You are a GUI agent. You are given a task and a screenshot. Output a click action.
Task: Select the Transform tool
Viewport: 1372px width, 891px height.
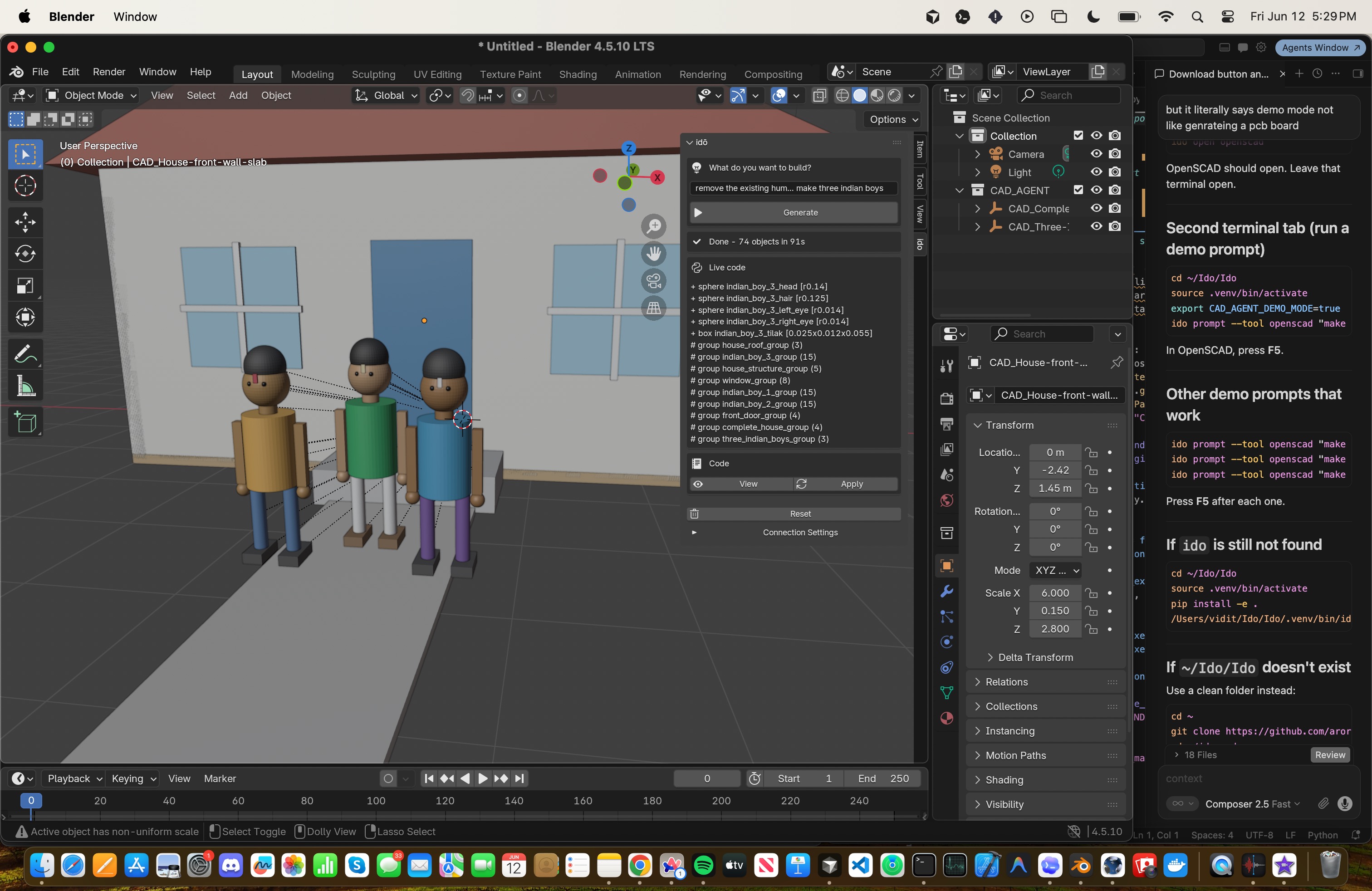click(25, 317)
